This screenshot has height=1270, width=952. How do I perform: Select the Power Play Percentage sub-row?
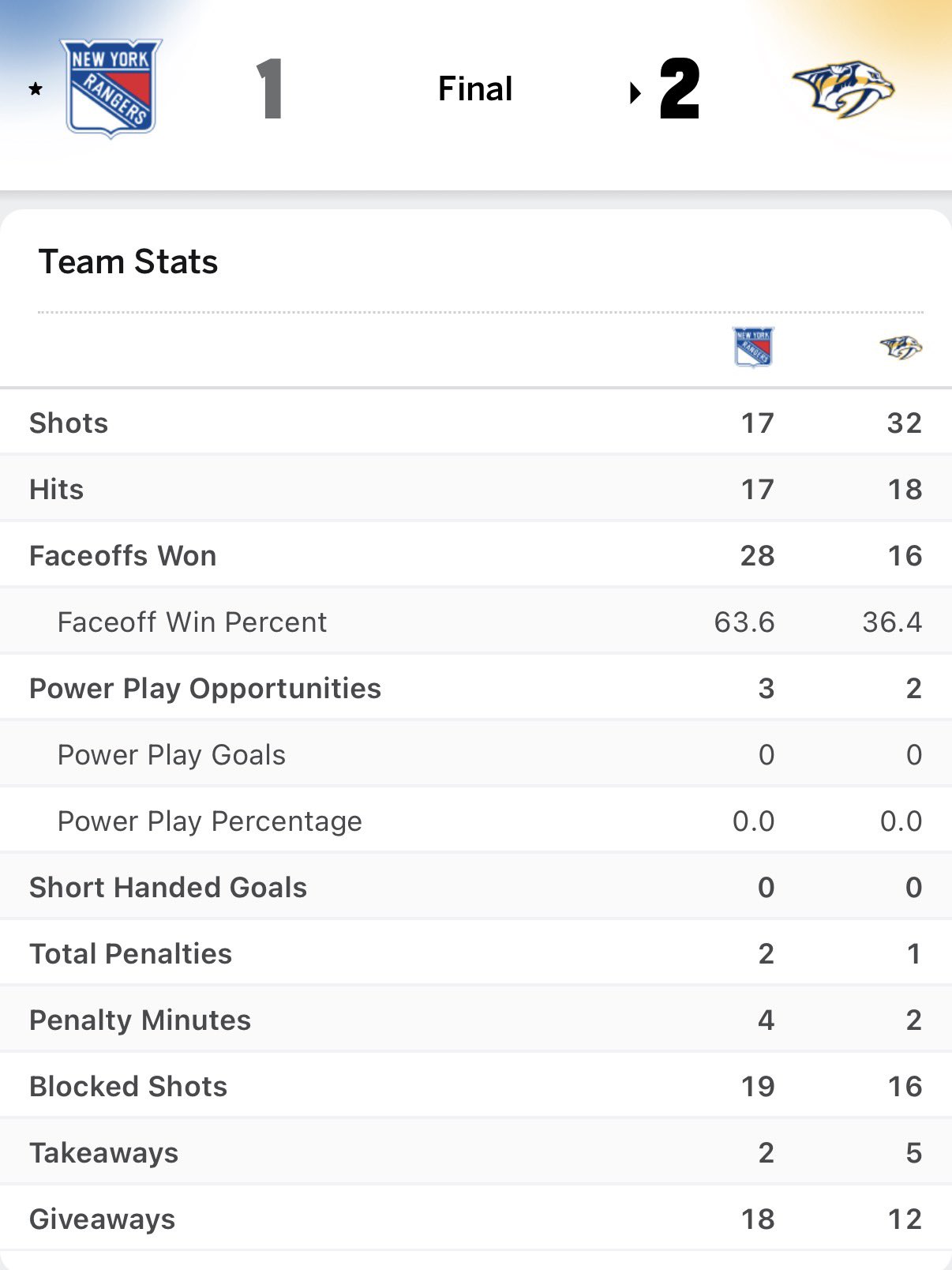click(210, 821)
